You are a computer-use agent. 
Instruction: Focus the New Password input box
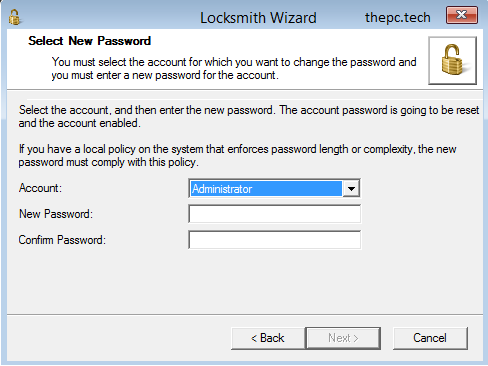pos(274,214)
